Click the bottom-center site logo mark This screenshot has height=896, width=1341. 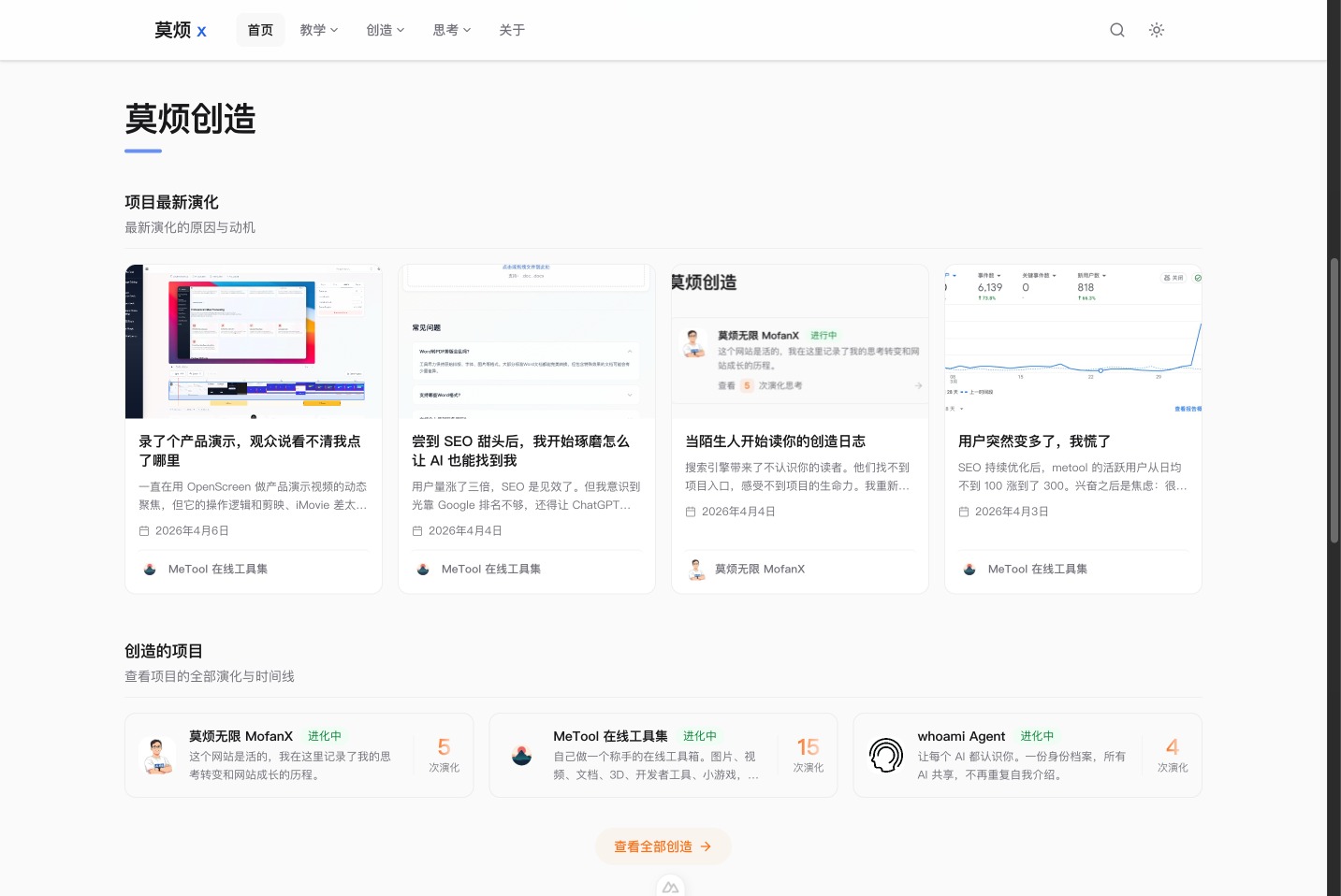pos(670,885)
